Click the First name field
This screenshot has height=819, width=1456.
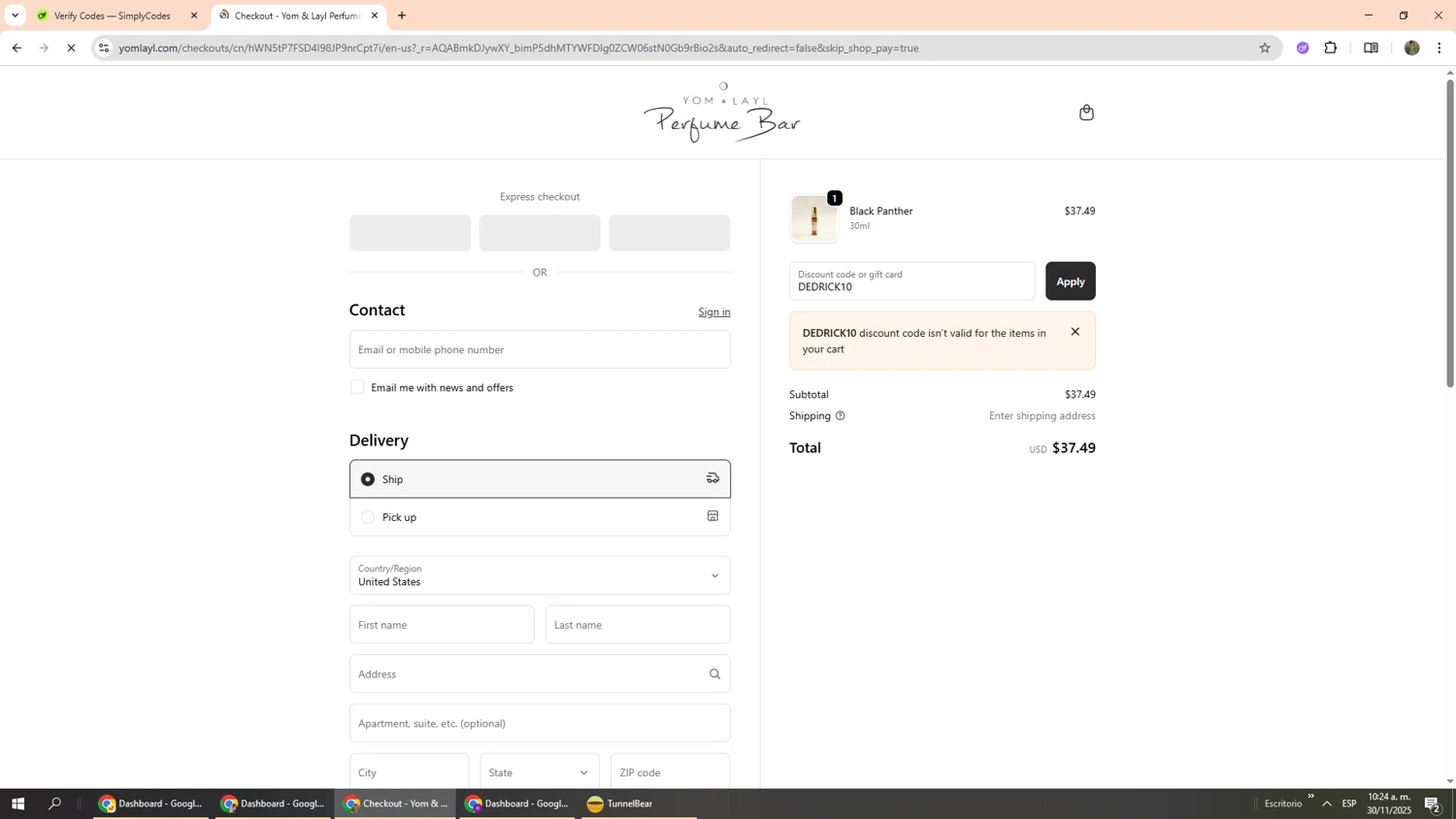(x=442, y=625)
